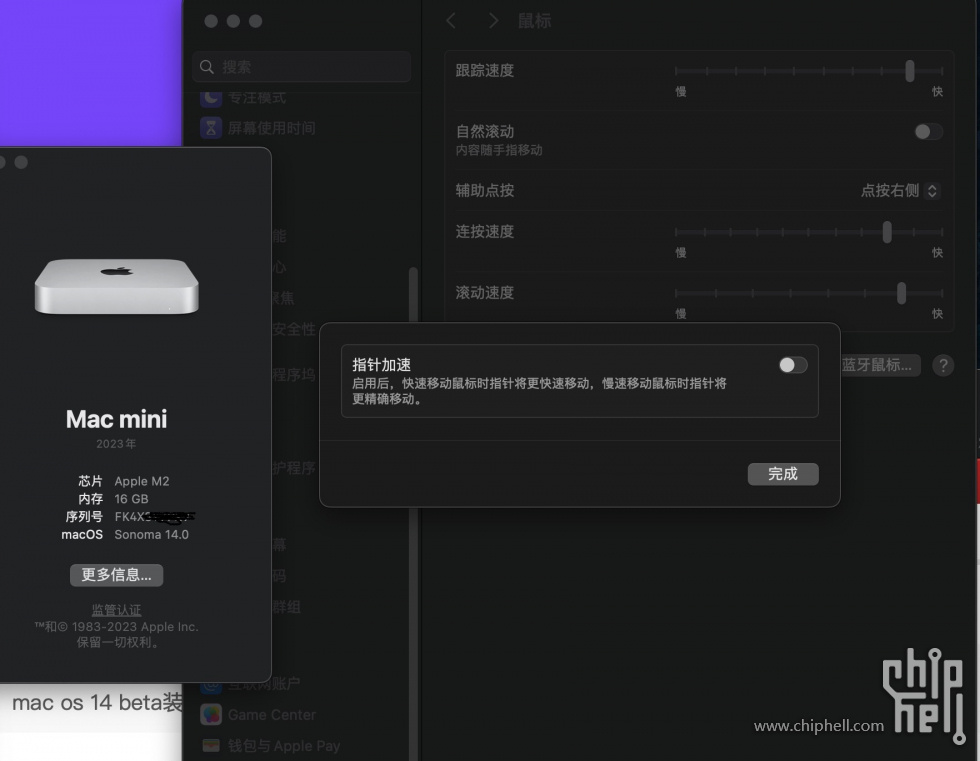Click the 蓝牙鼠标 setup button
980x761 pixels.
[881, 365]
